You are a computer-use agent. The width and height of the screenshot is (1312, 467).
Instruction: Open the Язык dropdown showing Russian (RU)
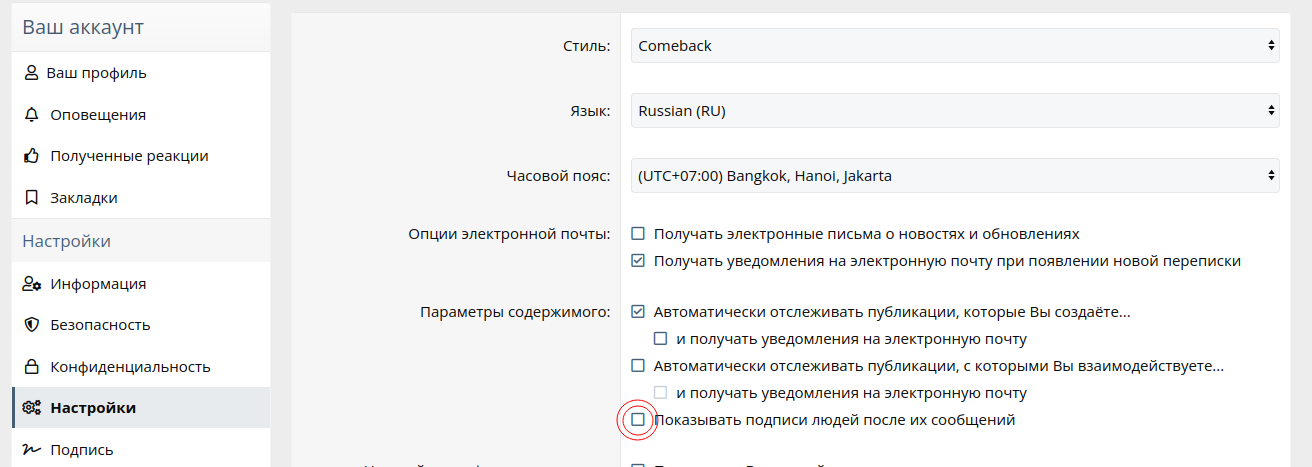tap(955, 111)
